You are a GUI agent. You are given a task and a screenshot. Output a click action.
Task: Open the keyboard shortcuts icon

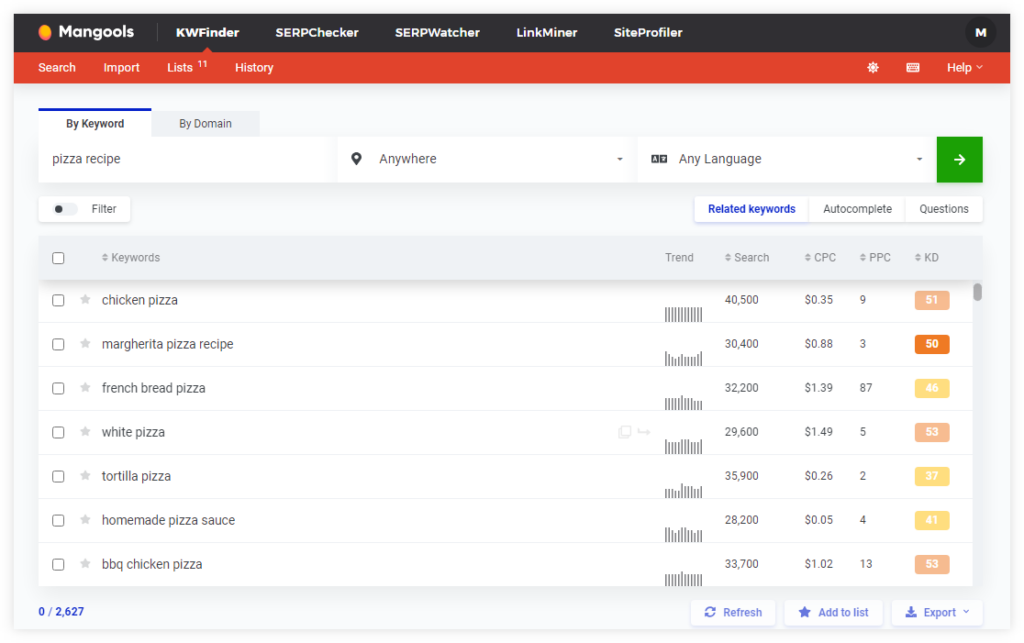point(913,67)
